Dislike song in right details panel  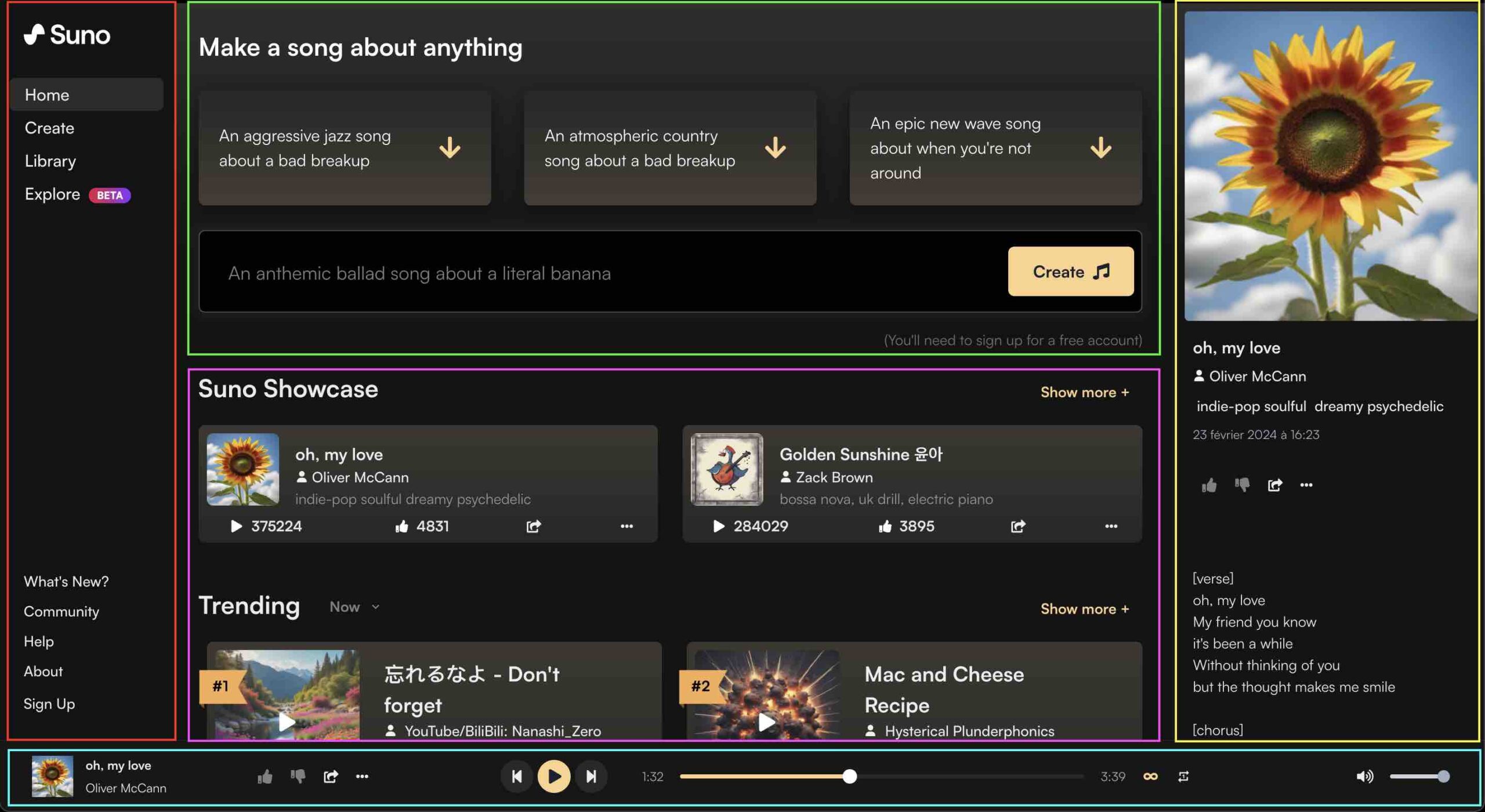click(1242, 485)
